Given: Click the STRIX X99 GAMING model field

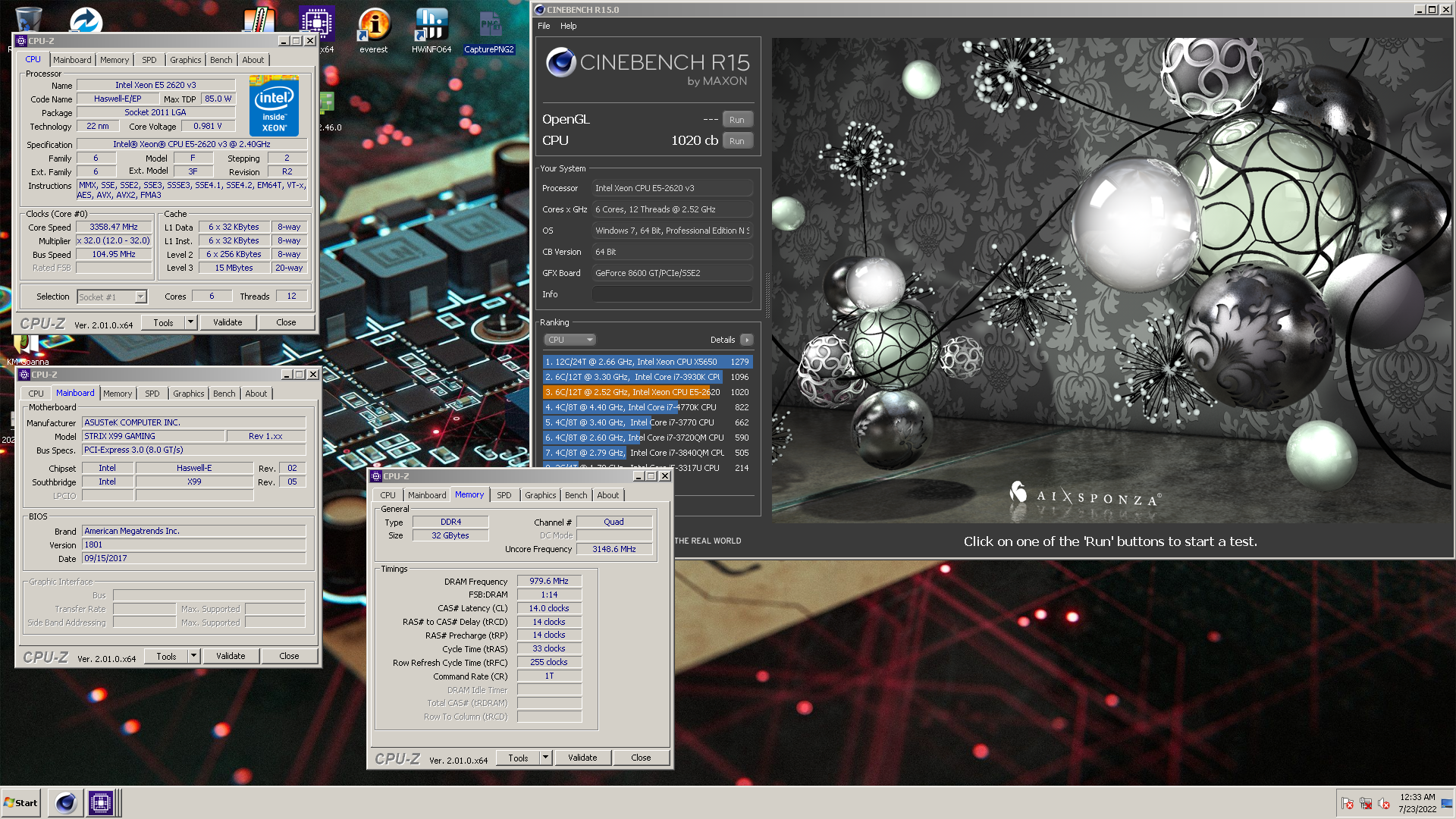Looking at the screenshot, I should point(153,436).
